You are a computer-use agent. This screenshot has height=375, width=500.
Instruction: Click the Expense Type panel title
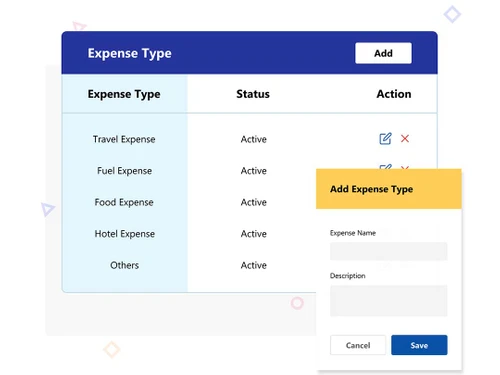click(130, 53)
